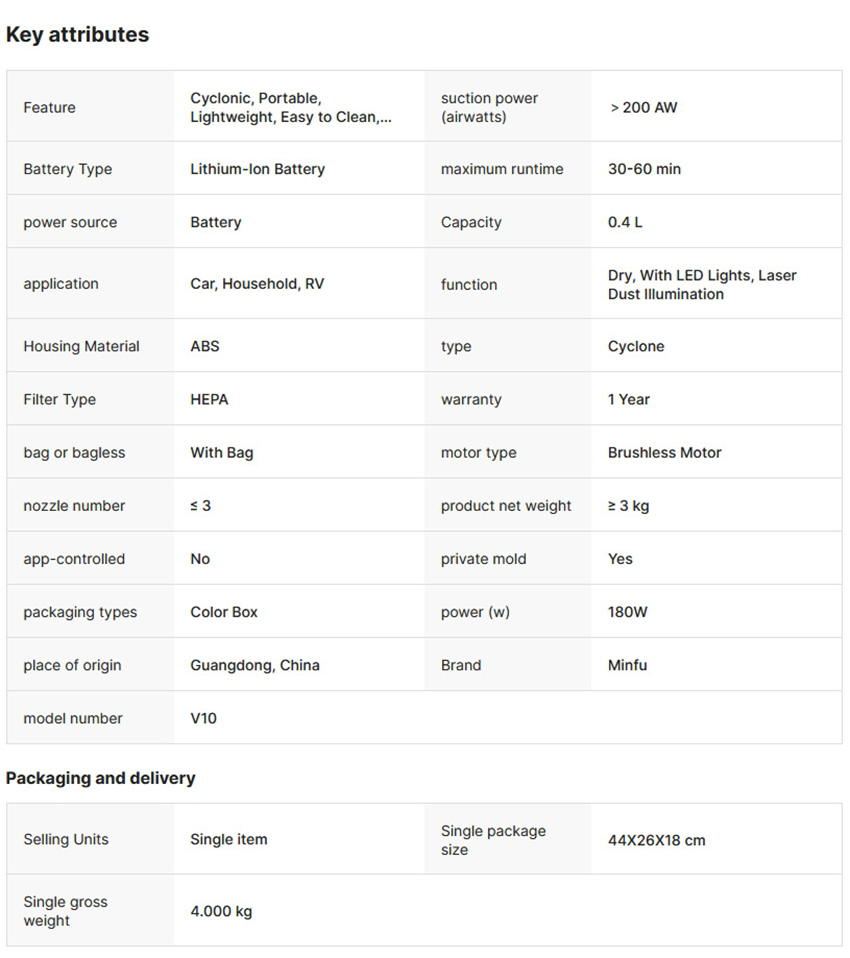
Task: Select the > 200 AW value
Action: (x=643, y=107)
